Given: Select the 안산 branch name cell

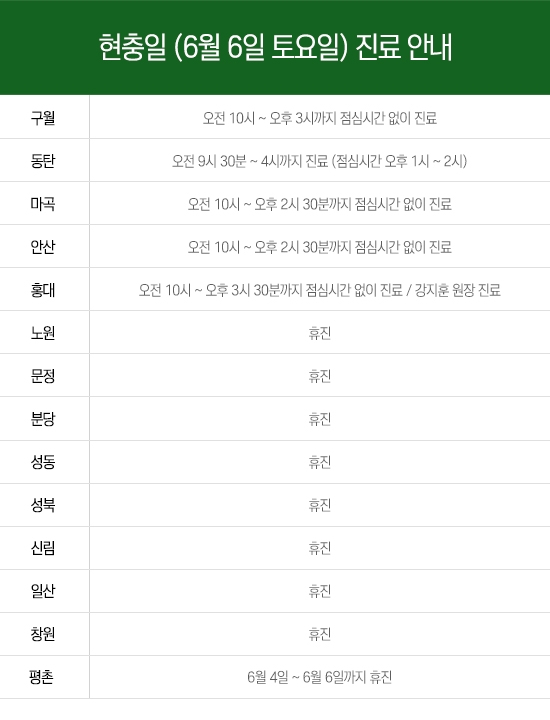Looking at the screenshot, I should tap(43, 247).
